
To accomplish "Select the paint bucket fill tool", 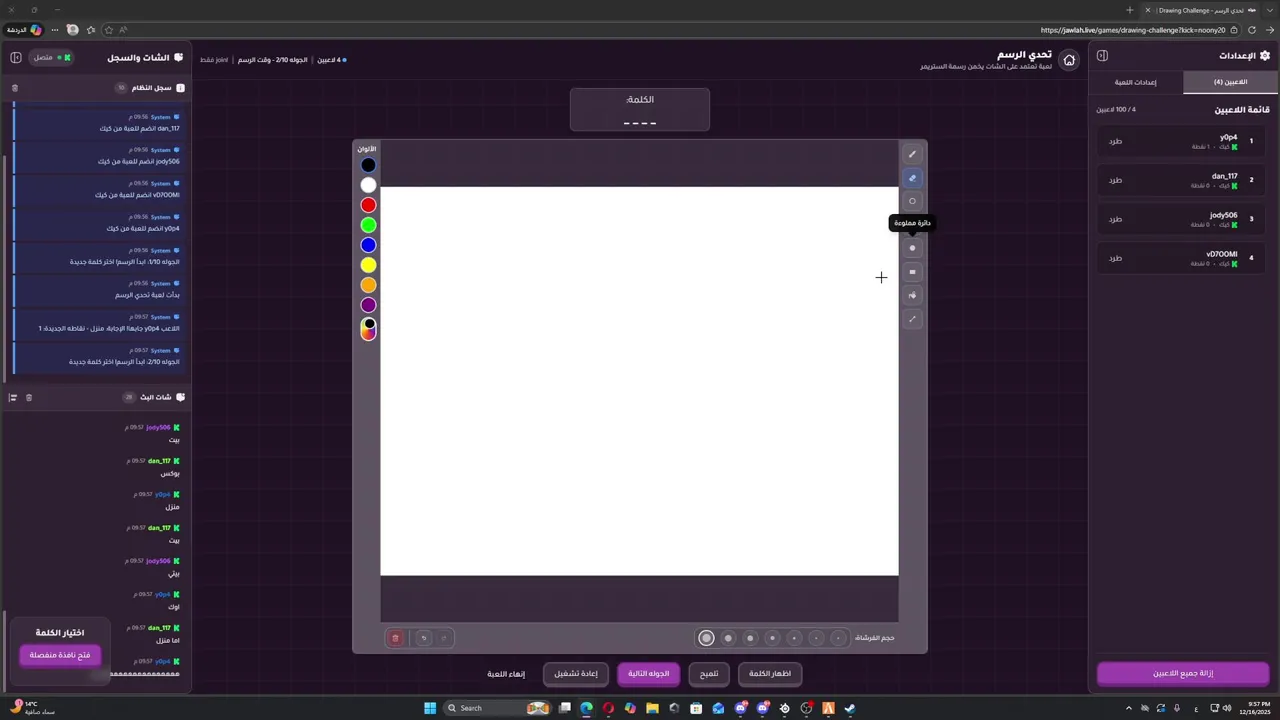I will (912, 296).
